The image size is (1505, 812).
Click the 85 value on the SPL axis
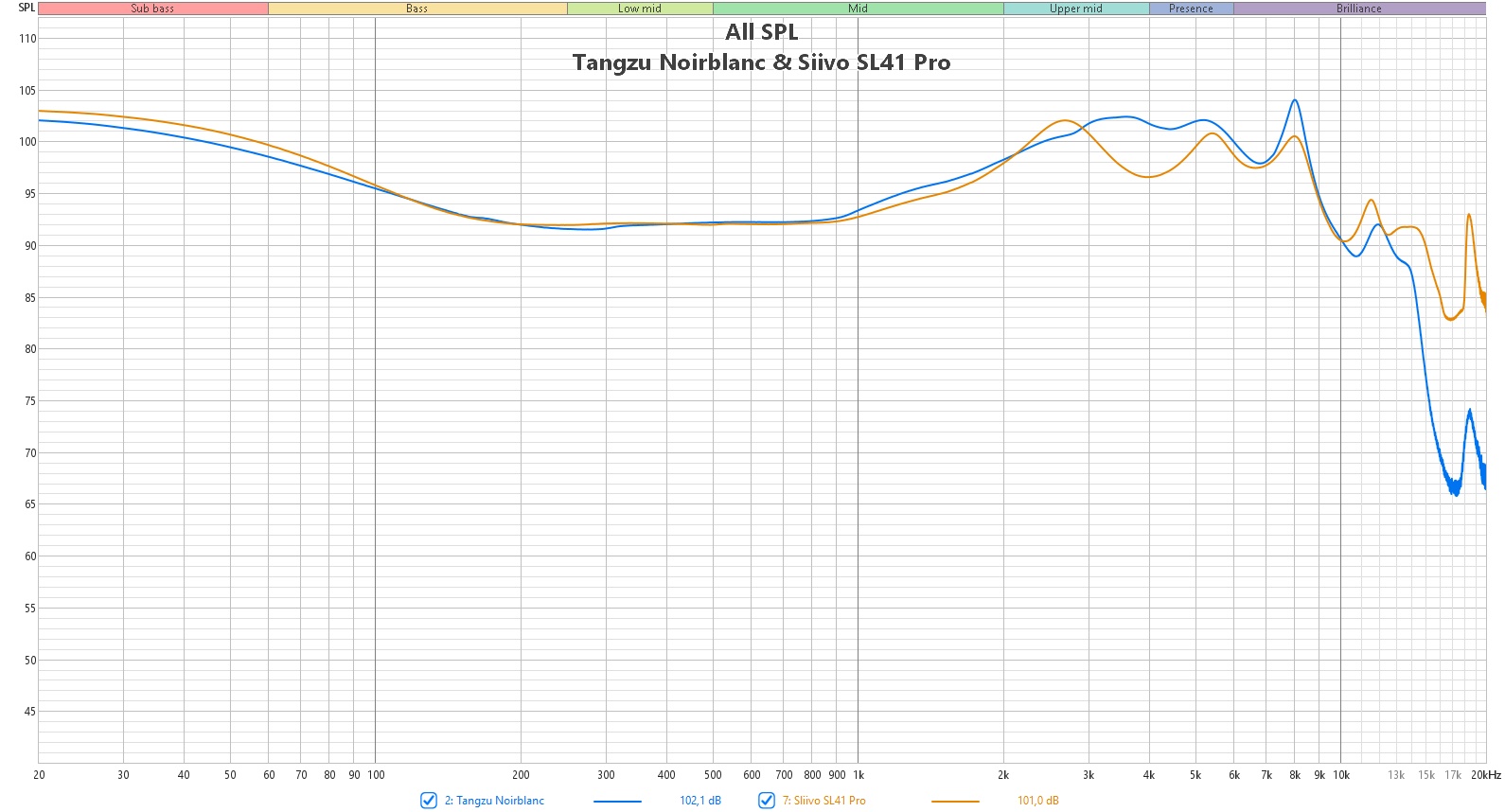[x=30, y=298]
